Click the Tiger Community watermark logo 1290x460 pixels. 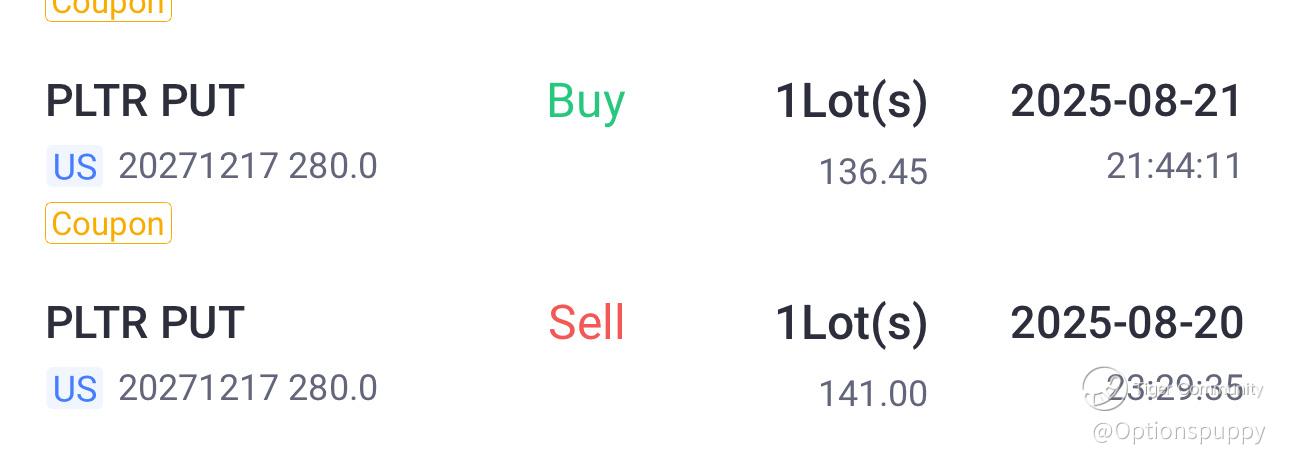[1104, 389]
